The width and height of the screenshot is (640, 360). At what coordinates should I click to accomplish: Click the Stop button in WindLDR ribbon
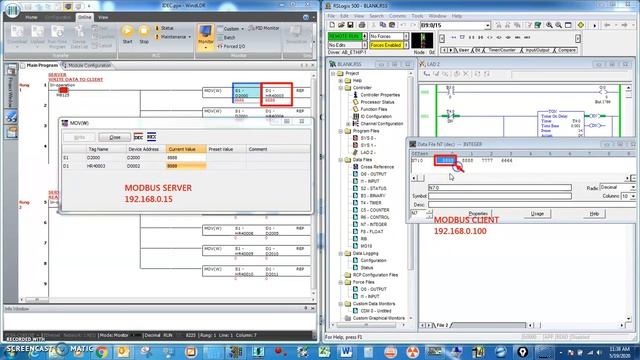(x=144, y=34)
